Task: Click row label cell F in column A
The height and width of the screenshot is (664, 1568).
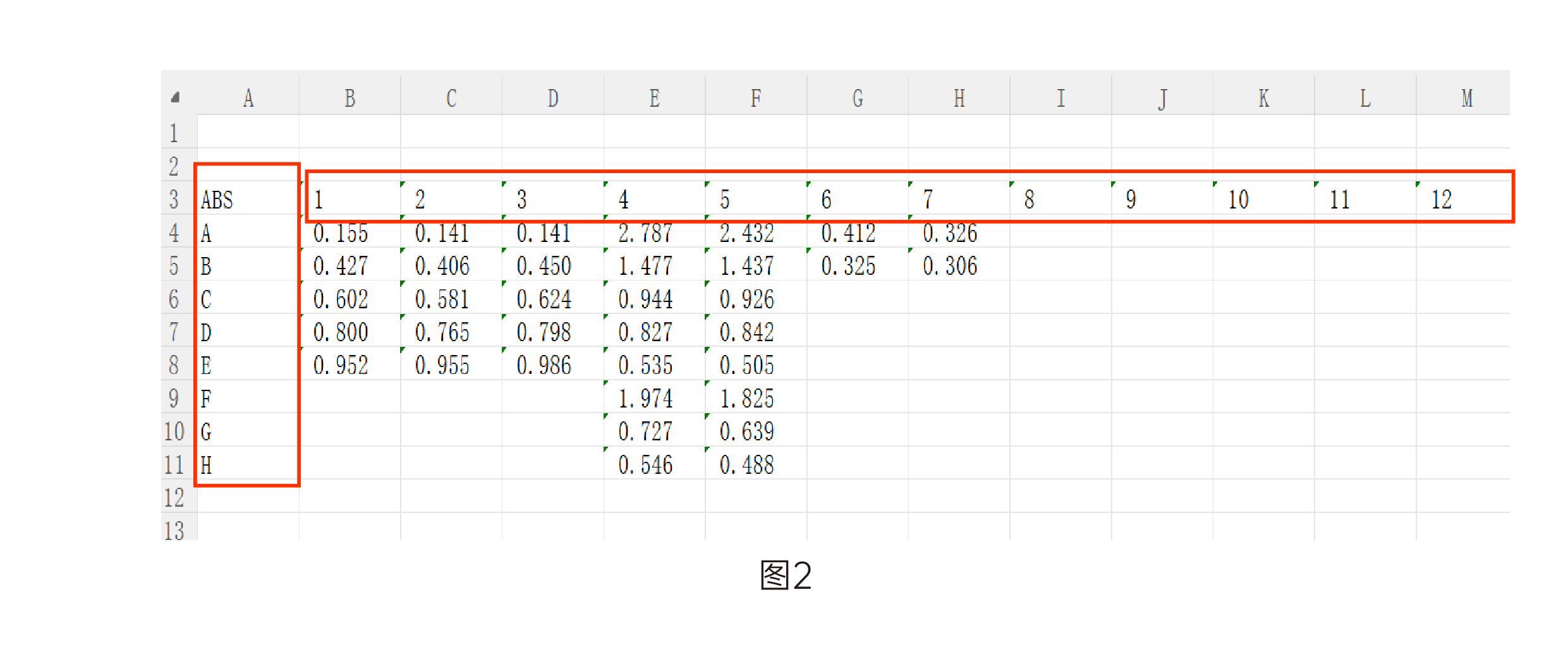Action: [248, 397]
